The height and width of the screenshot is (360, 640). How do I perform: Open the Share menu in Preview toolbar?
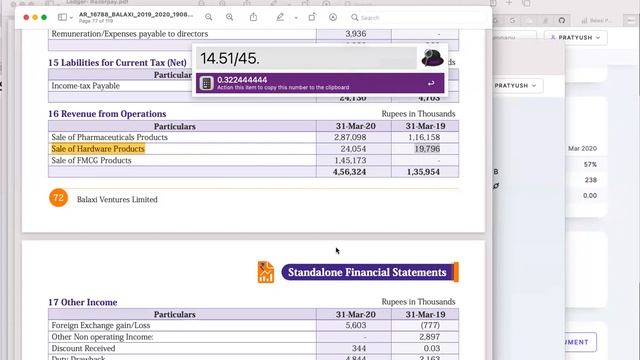pyautogui.click(x=253, y=17)
